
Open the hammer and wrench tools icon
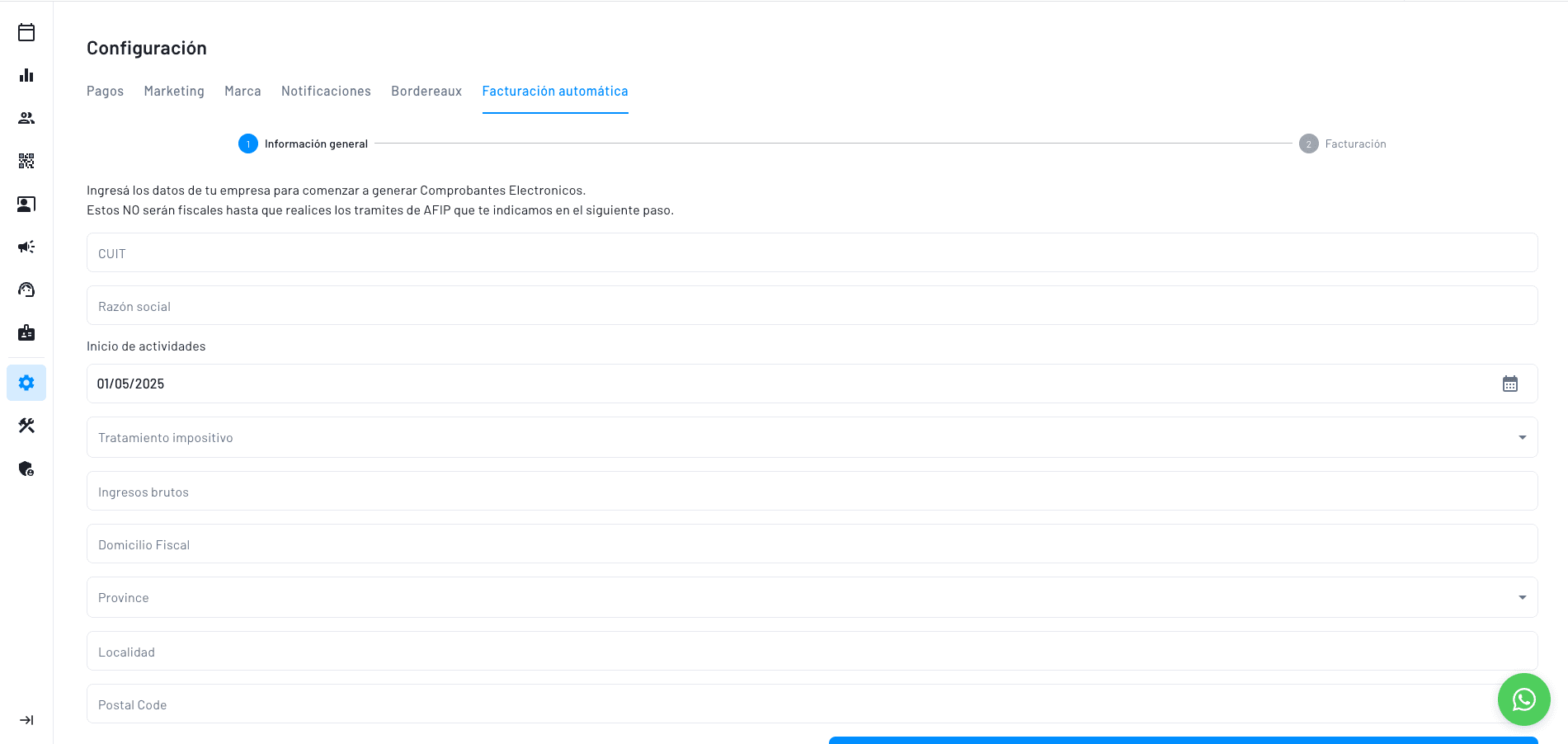(x=26, y=426)
